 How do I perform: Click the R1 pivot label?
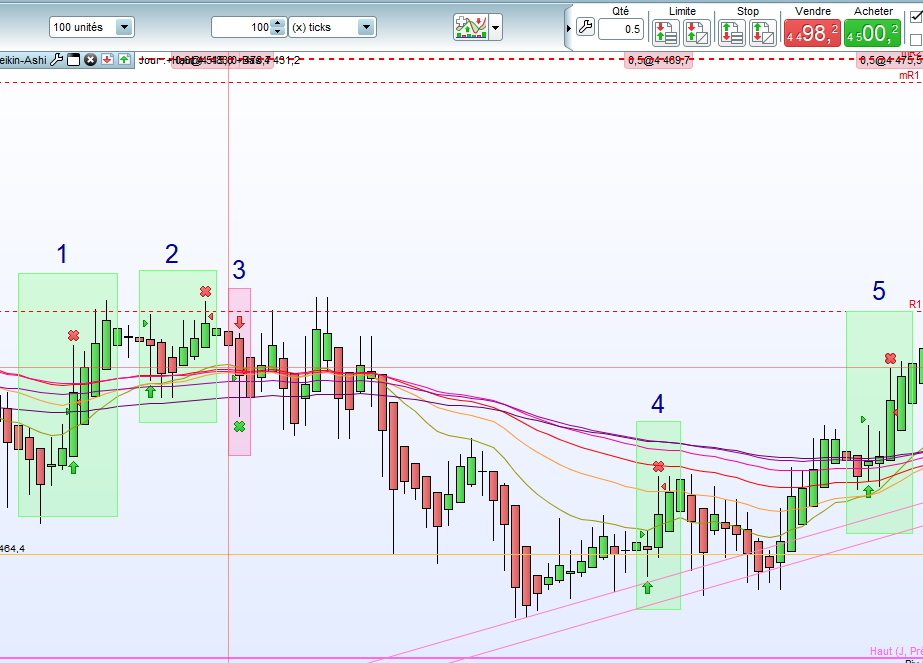[915, 304]
